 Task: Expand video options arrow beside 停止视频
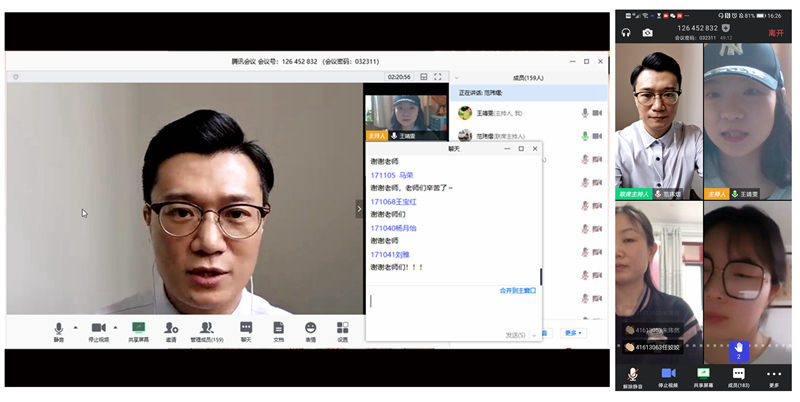(114, 327)
